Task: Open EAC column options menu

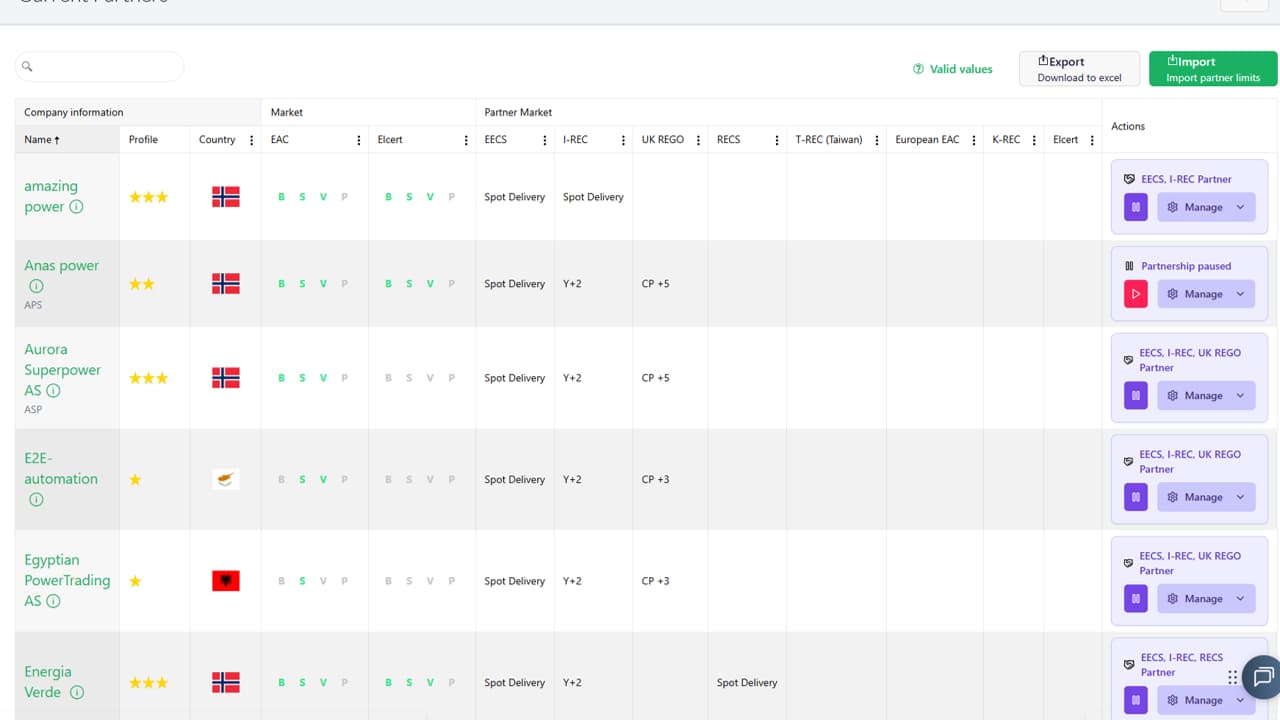Action: pyautogui.click(x=359, y=140)
